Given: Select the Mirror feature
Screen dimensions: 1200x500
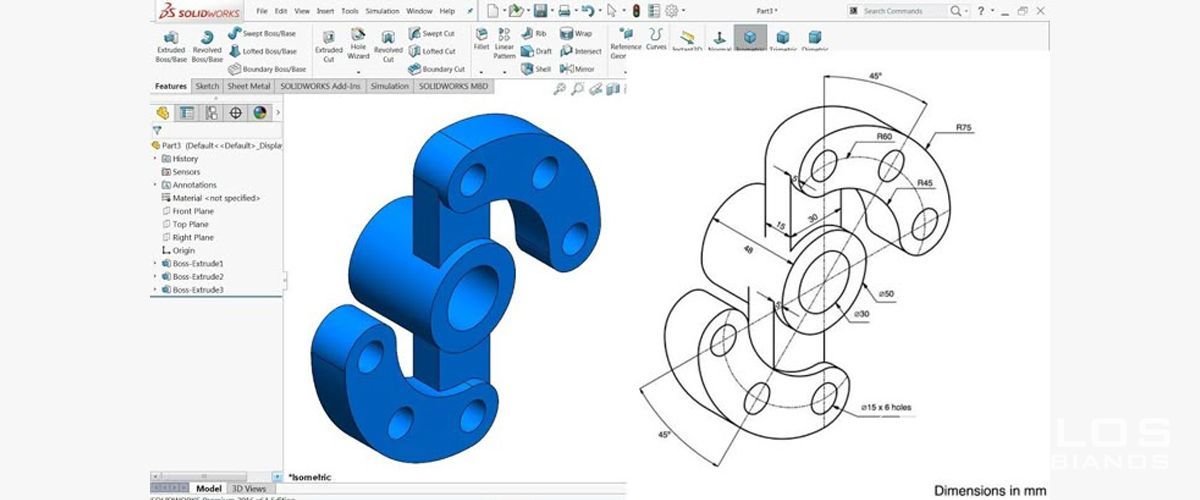Looking at the screenshot, I should click(578, 69).
